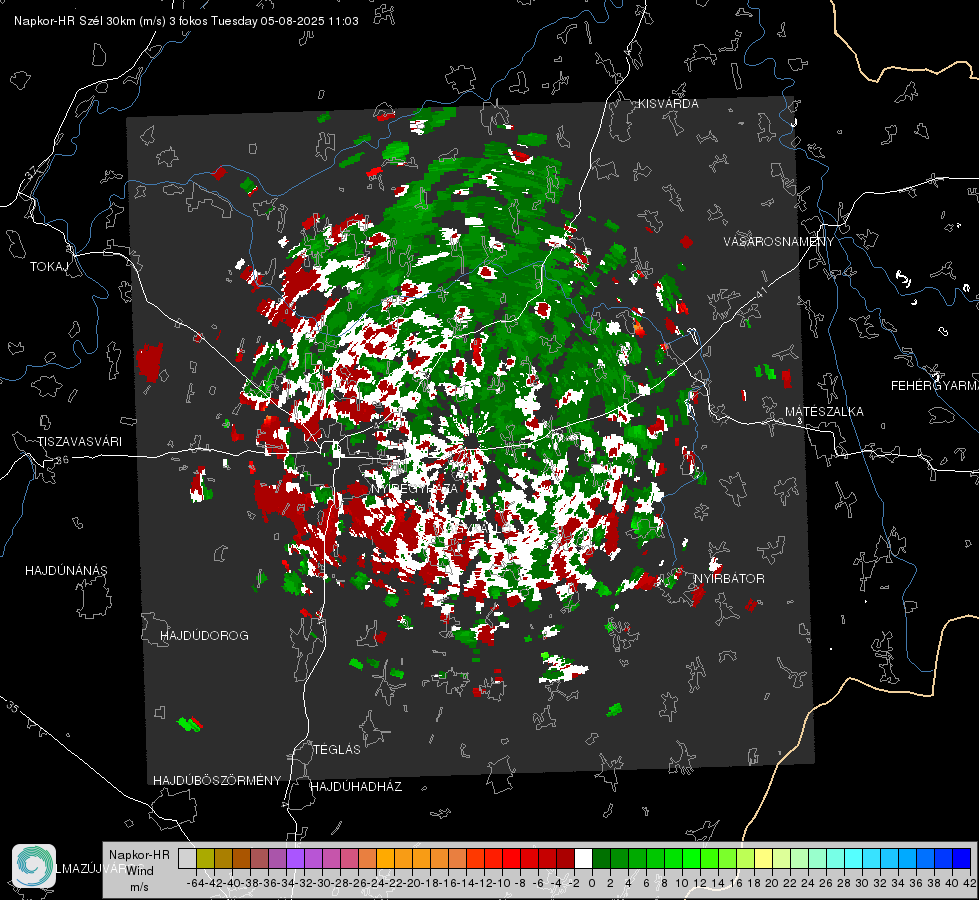The image size is (979, 900).
Task: Select the NYÍRBÁTOR town label
Action: (x=729, y=579)
